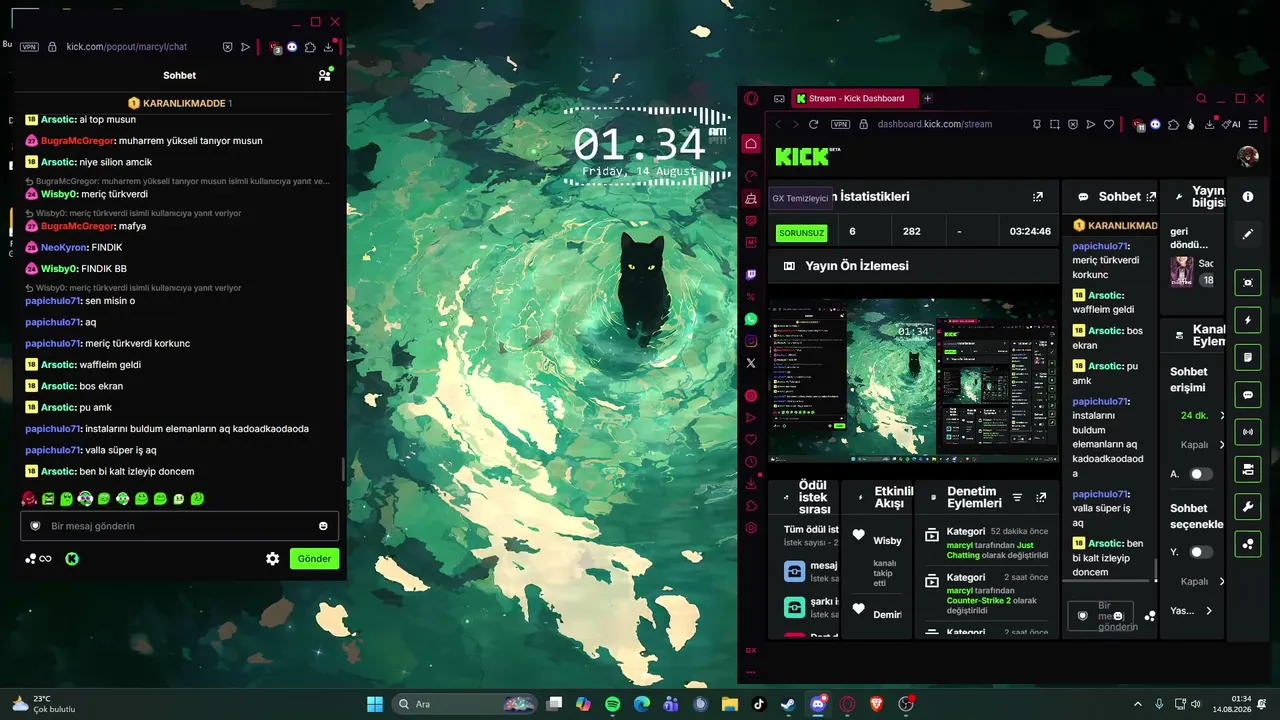The height and width of the screenshot is (720, 1280).
Task: Pop out the session statistics panel
Action: (1038, 197)
